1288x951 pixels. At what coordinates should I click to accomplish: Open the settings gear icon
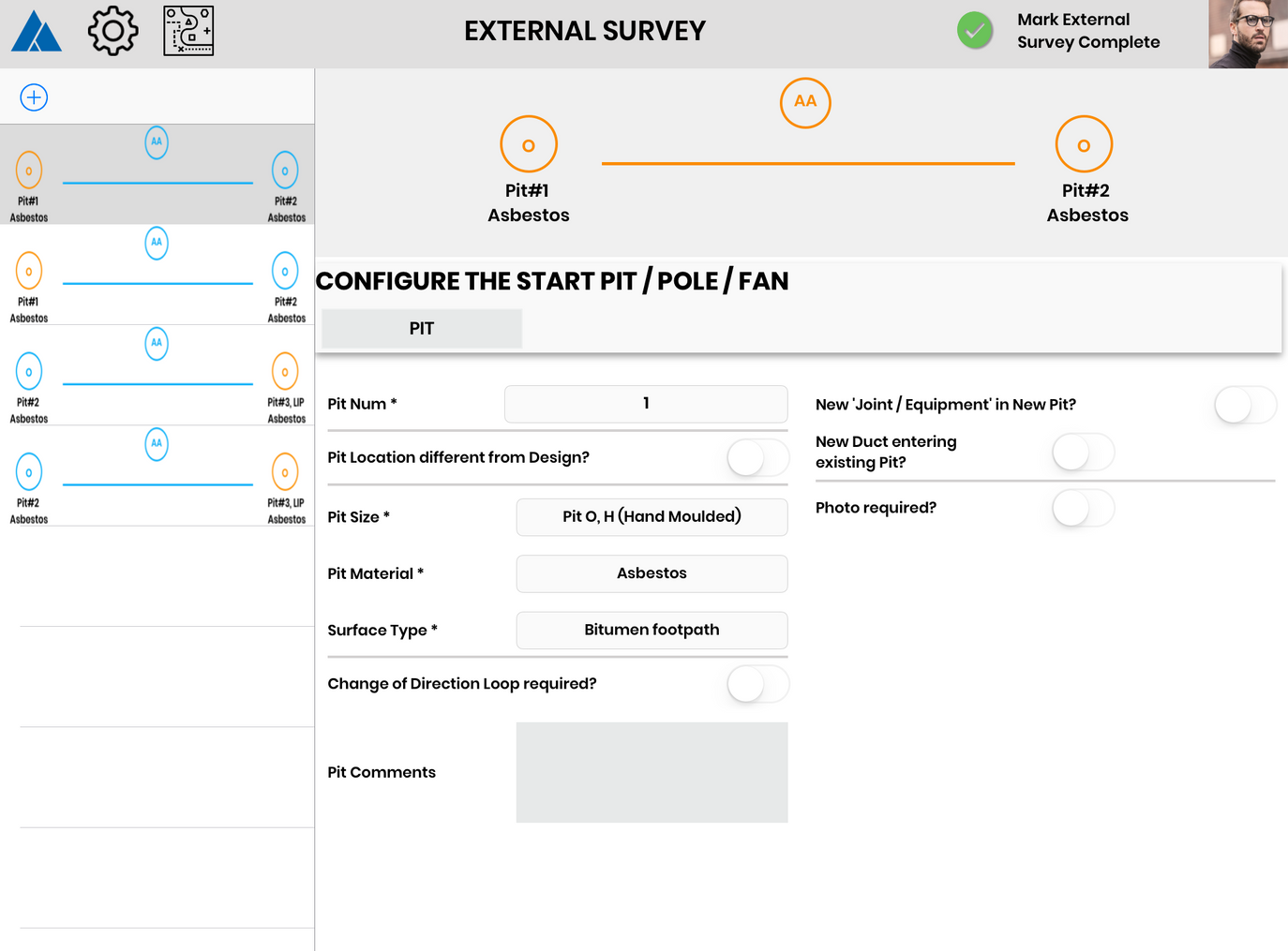tap(112, 31)
